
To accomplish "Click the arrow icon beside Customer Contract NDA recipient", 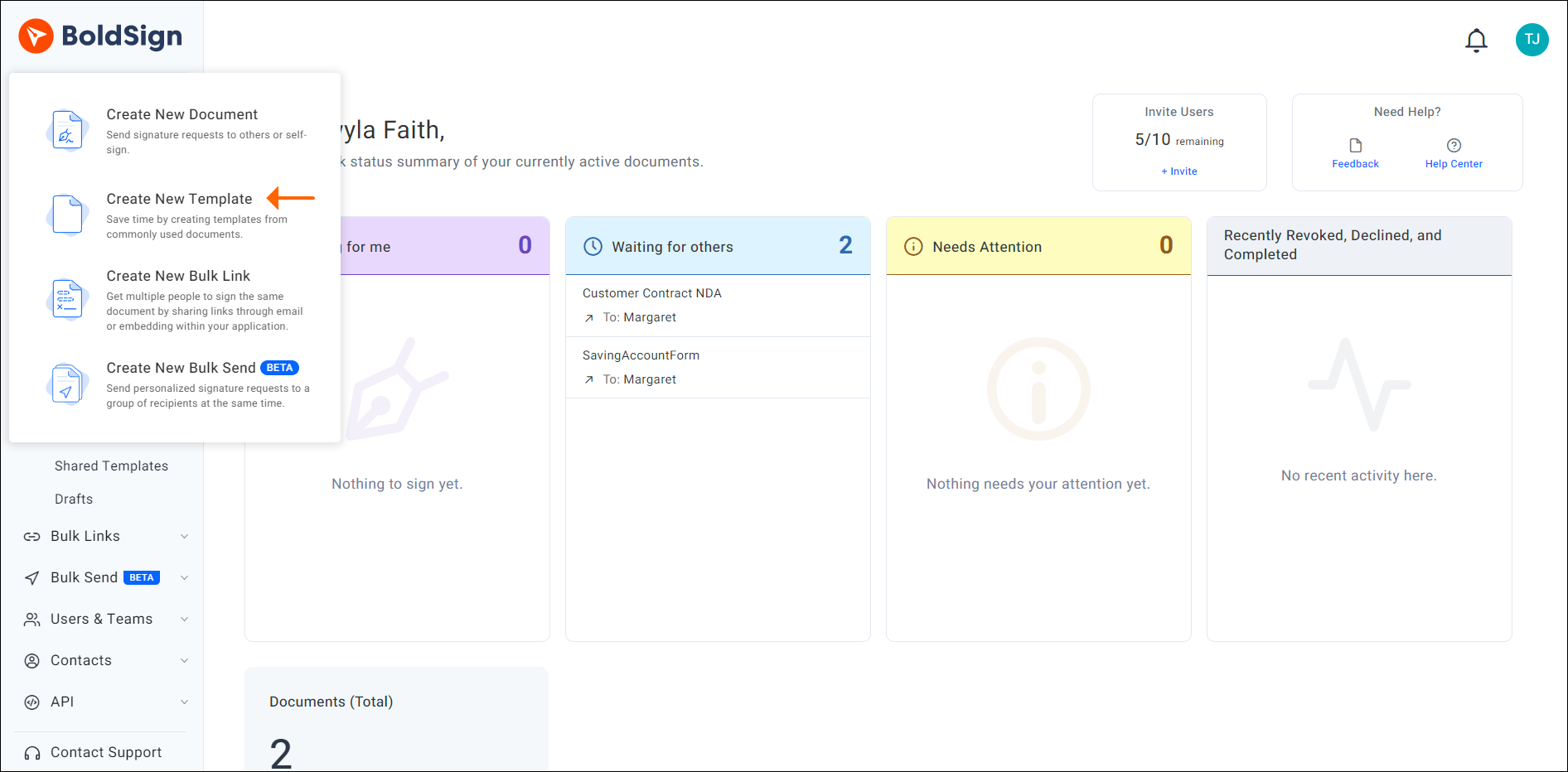I will tap(589, 318).
